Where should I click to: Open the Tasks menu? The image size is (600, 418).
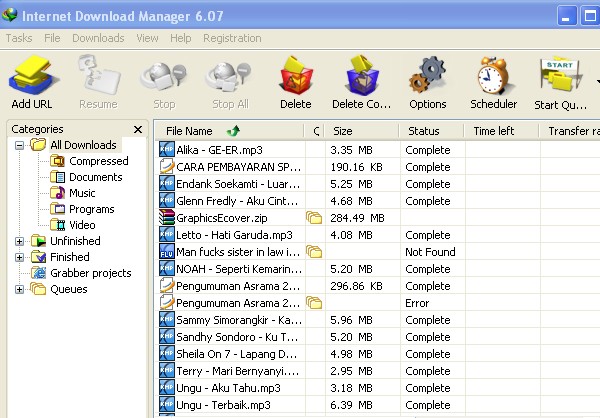(19, 38)
